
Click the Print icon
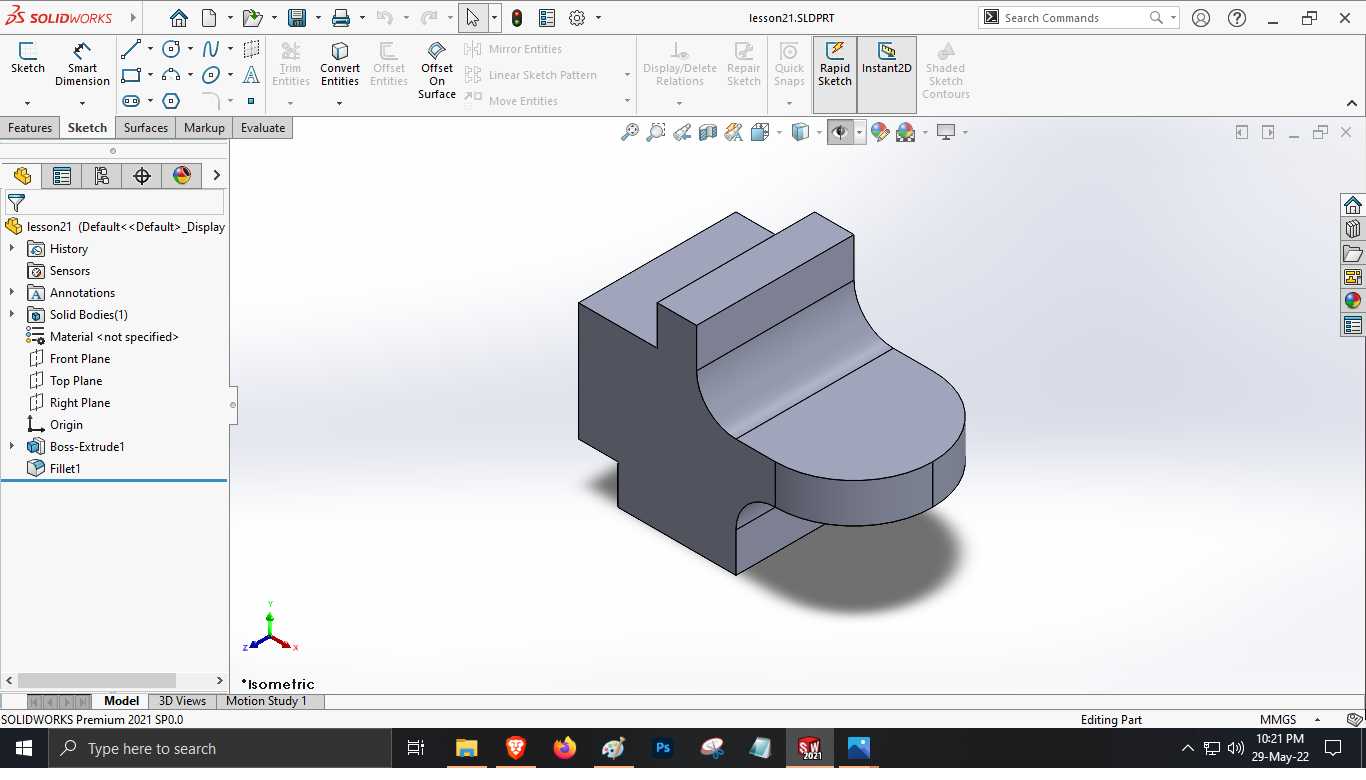[341, 18]
